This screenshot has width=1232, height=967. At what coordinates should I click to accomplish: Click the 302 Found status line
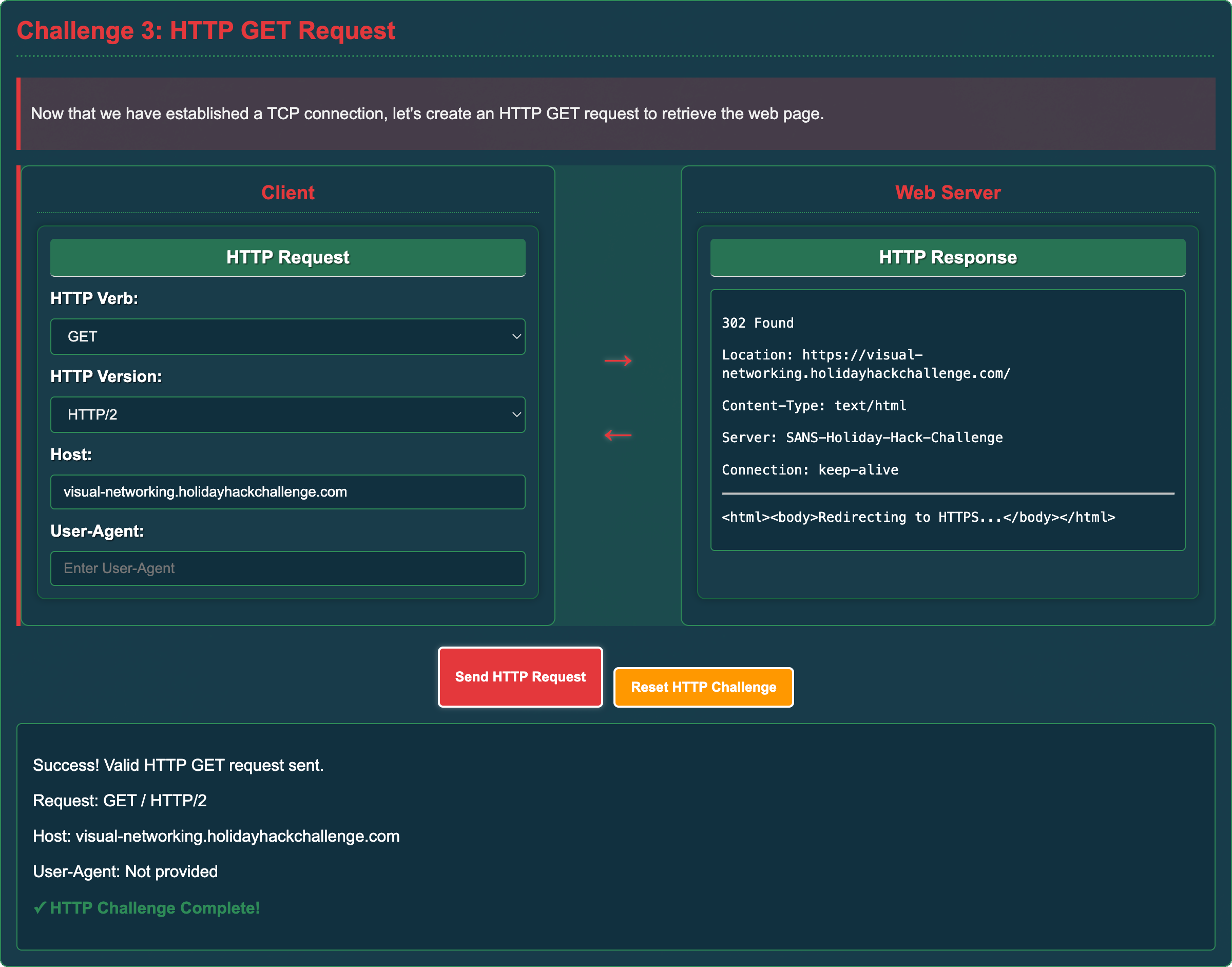pyautogui.click(x=757, y=323)
